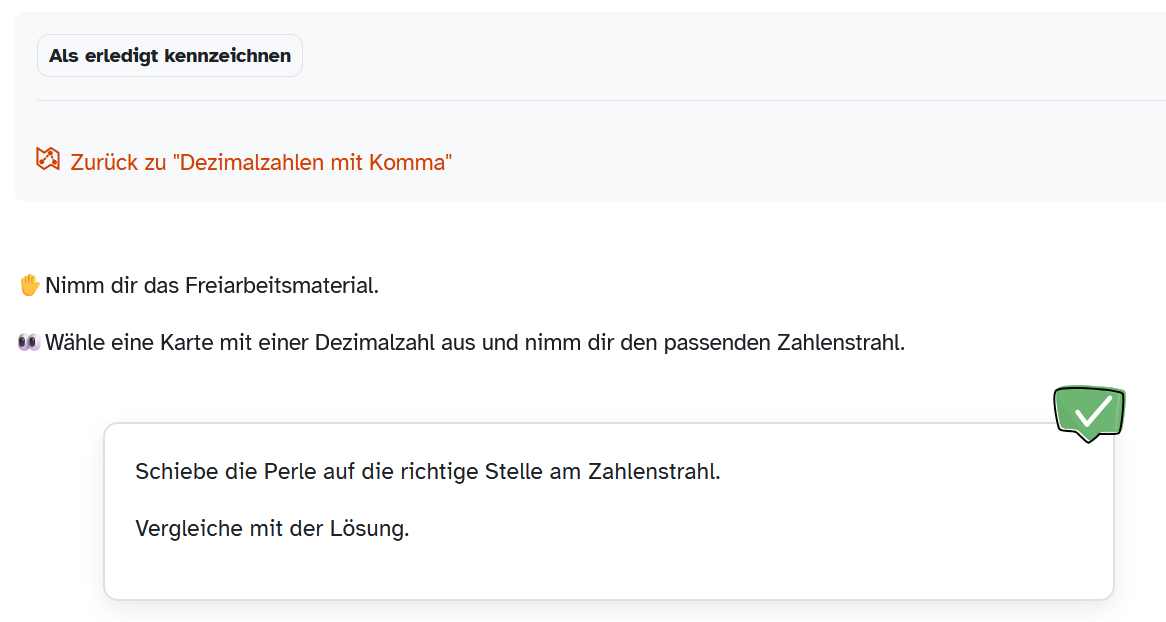The height and width of the screenshot is (622, 1166).
Task: Click the eyes emoji before "Wähle"
Action: (x=29, y=343)
